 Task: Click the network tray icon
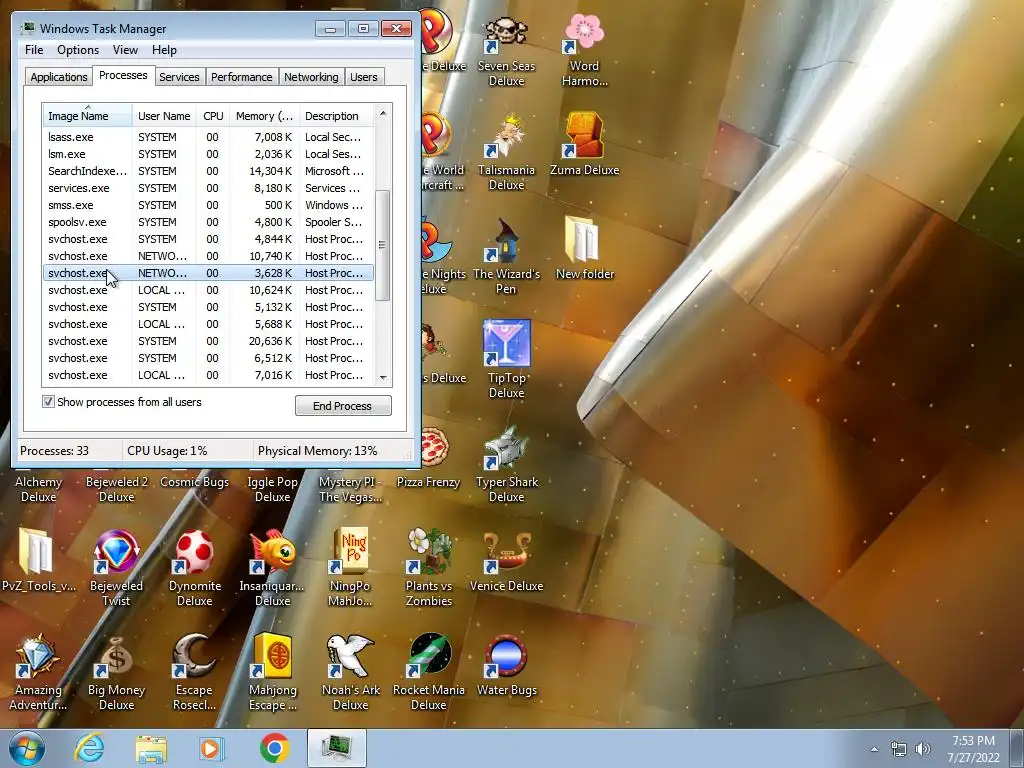(x=899, y=749)
